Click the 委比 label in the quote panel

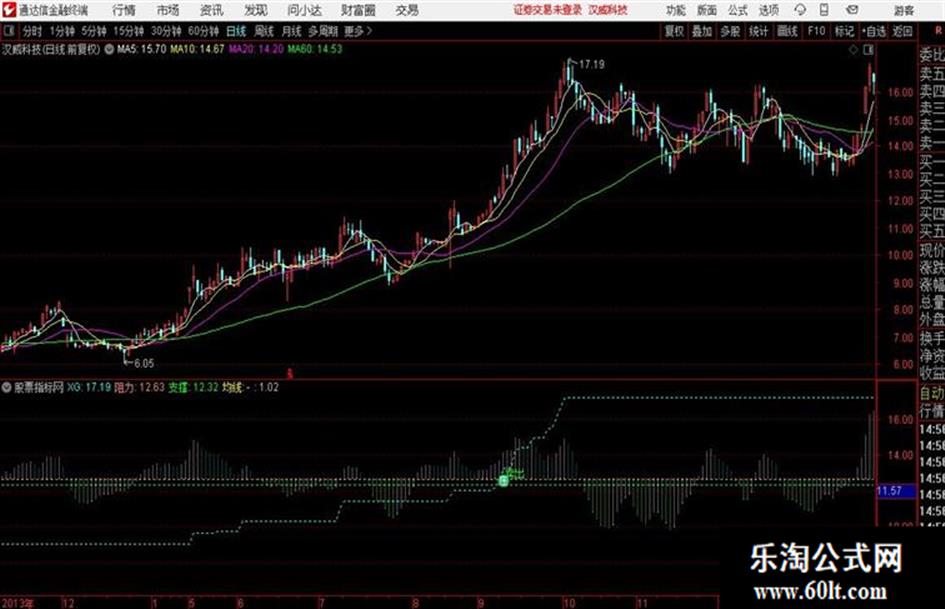click(932, 55)
